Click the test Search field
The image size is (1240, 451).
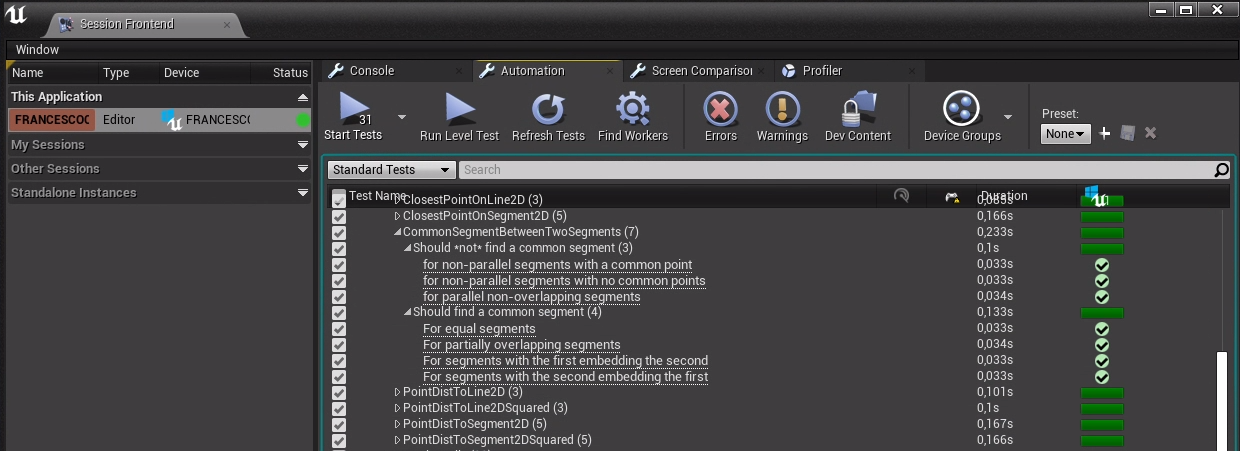tap(835, 170)
